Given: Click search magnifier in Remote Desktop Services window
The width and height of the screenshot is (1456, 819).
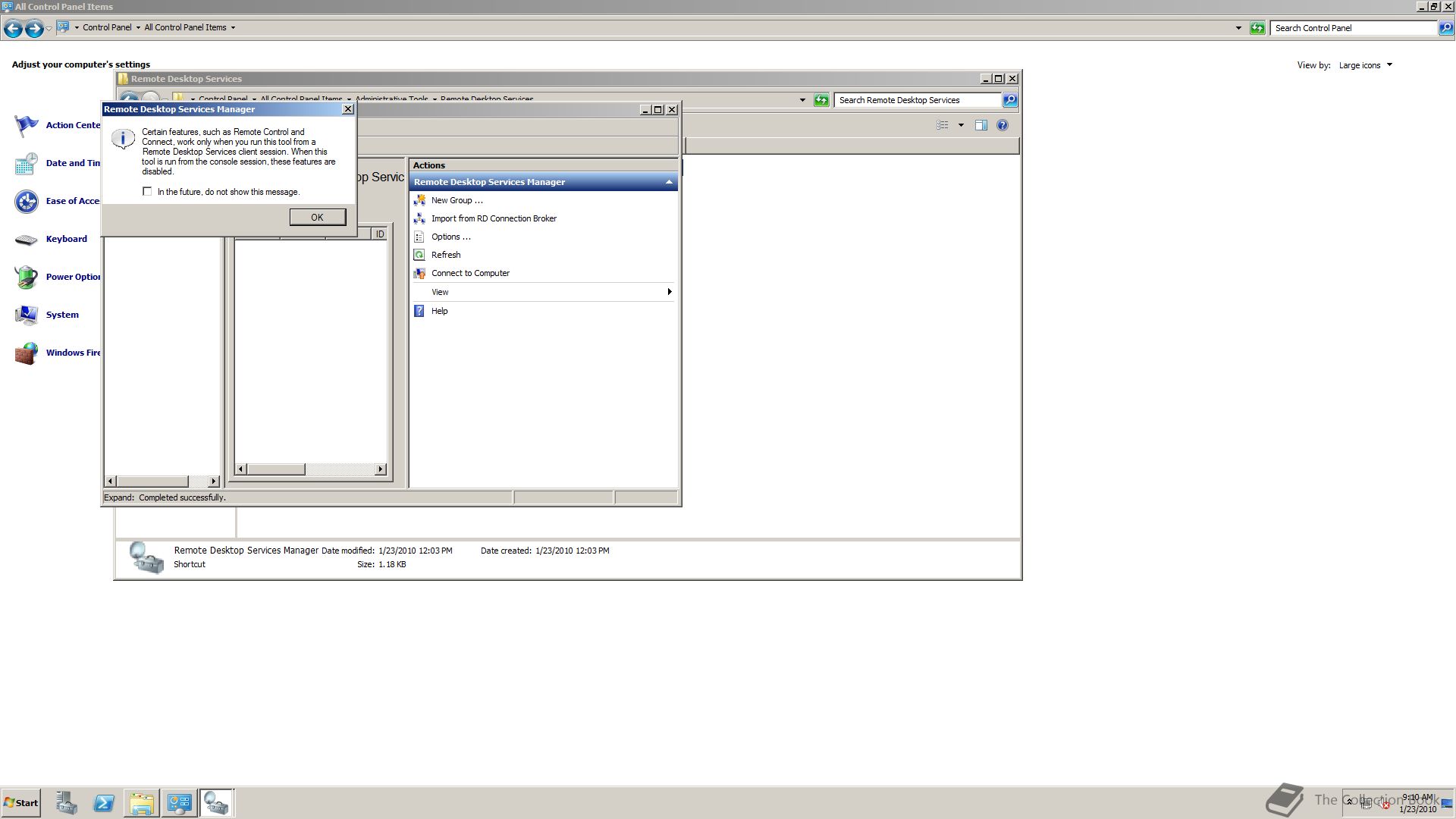Looking at the screenshot, I should click(x=1010, y=100).
